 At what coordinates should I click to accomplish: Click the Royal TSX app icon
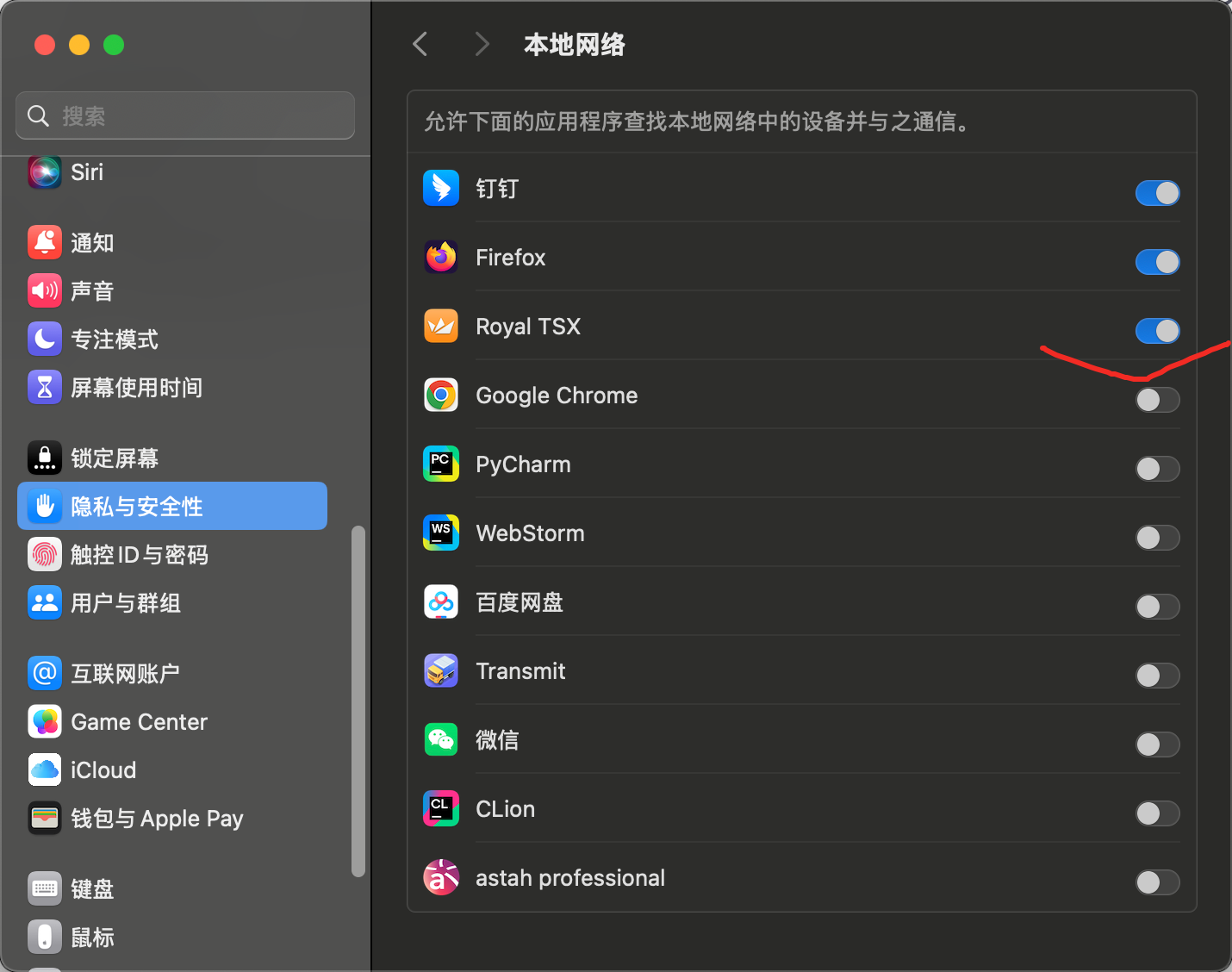[441, 327]
